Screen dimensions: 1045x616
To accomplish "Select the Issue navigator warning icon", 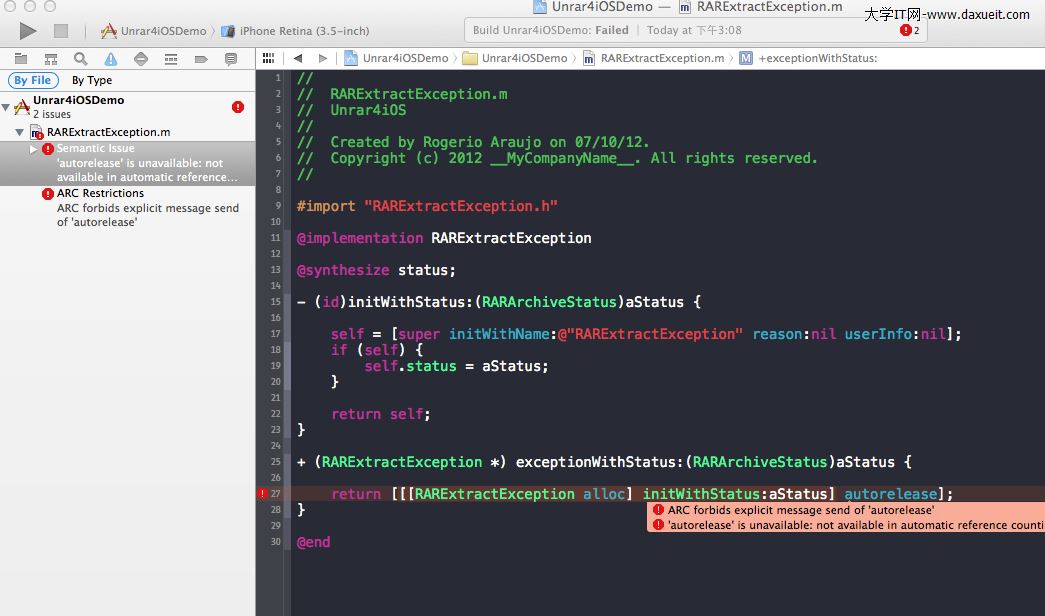I will pyautogui.click(x=110, y=59).
